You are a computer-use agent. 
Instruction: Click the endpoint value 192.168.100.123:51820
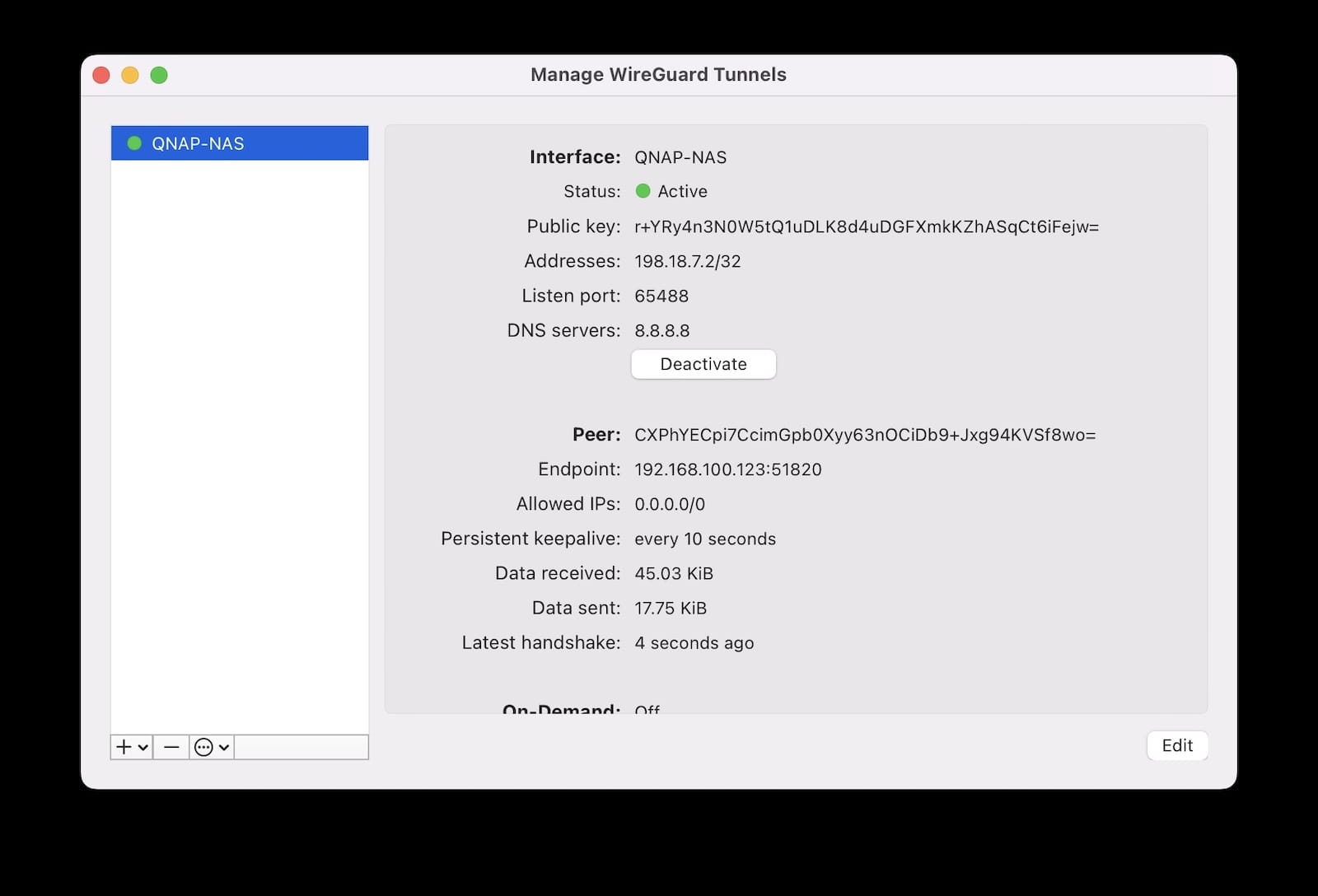[728, 469]
